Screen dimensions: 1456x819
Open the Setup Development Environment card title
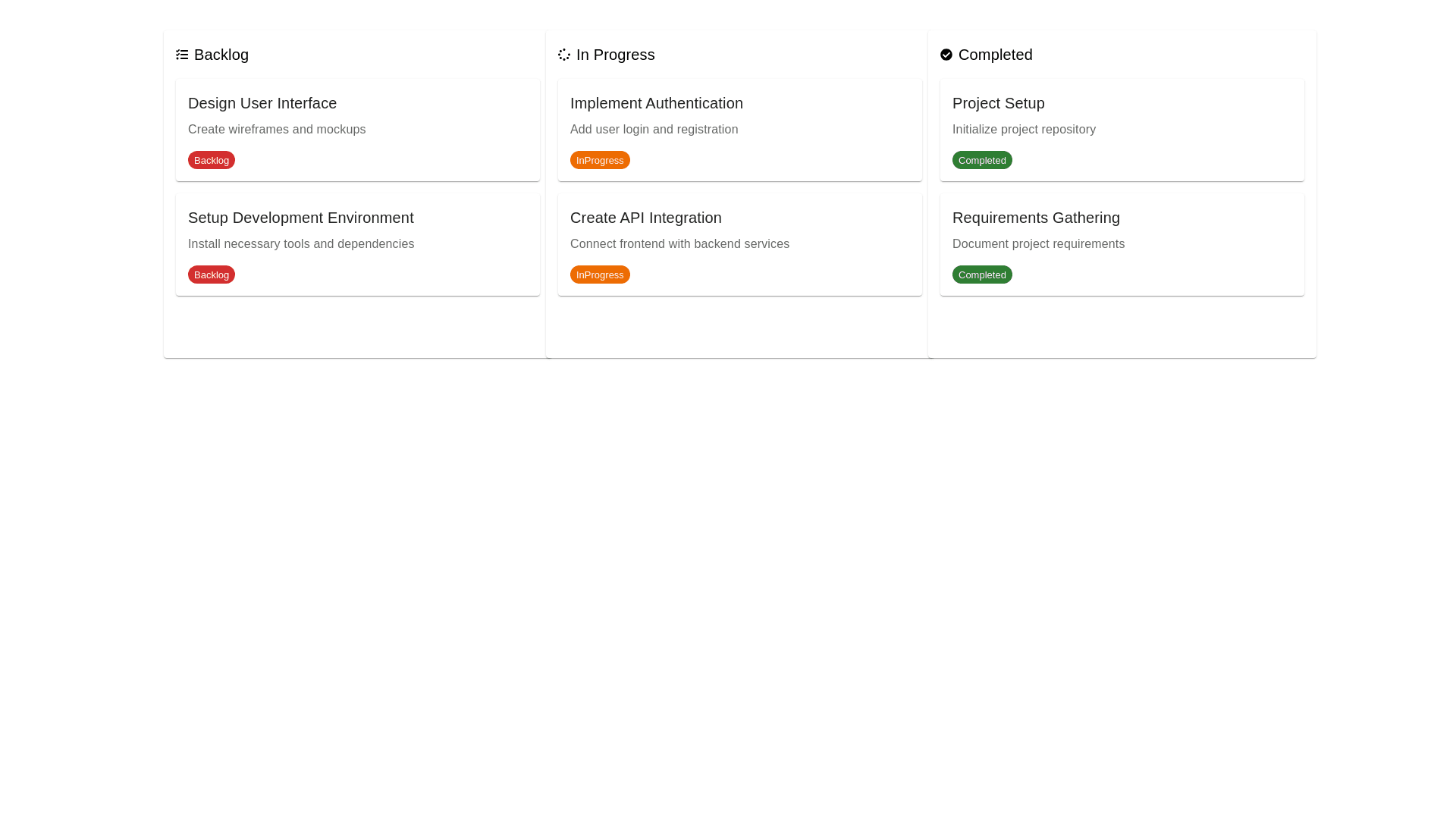(x=300, y=218)
